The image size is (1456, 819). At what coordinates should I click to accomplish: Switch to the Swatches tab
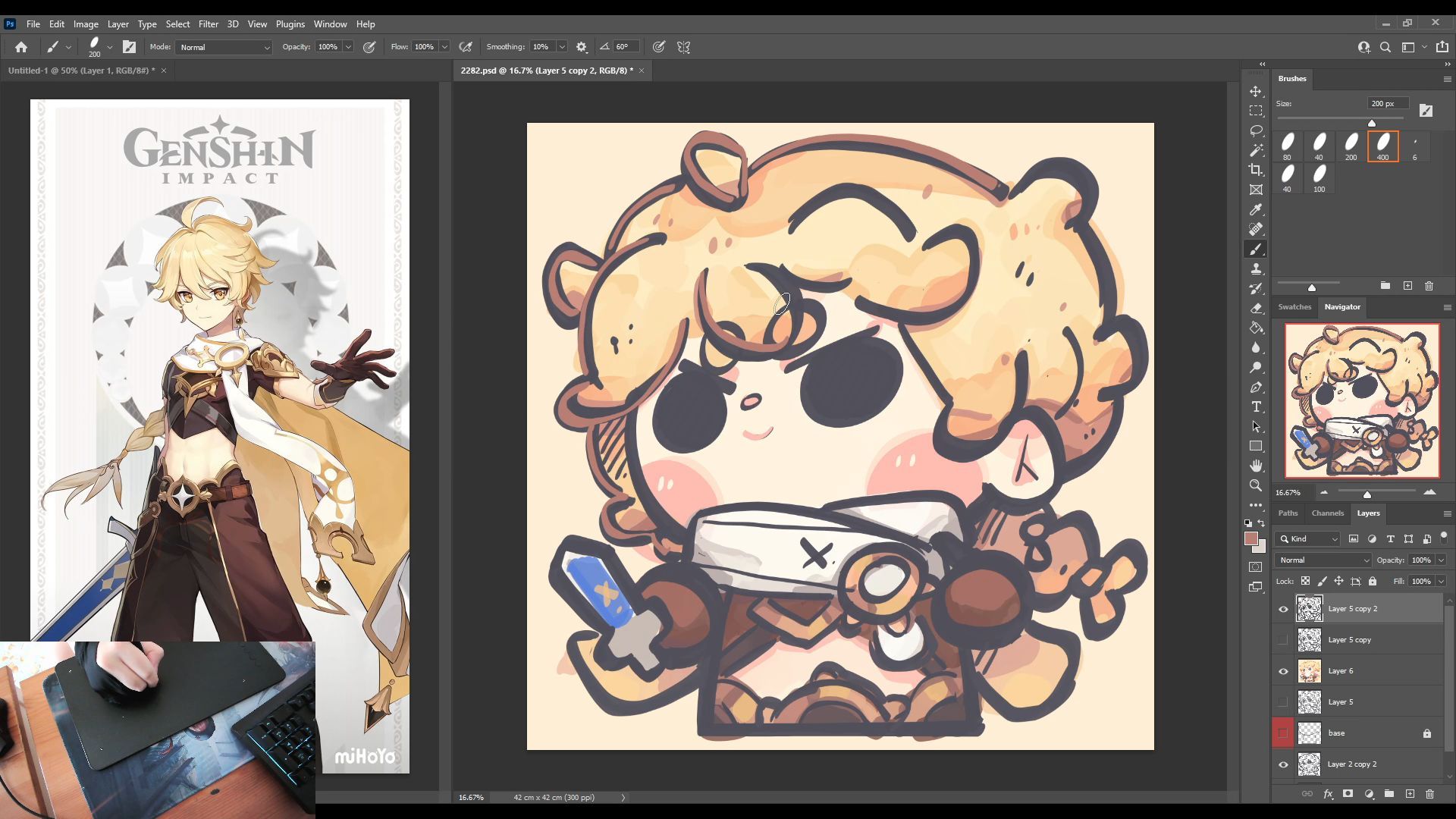tap(1294, 307)
